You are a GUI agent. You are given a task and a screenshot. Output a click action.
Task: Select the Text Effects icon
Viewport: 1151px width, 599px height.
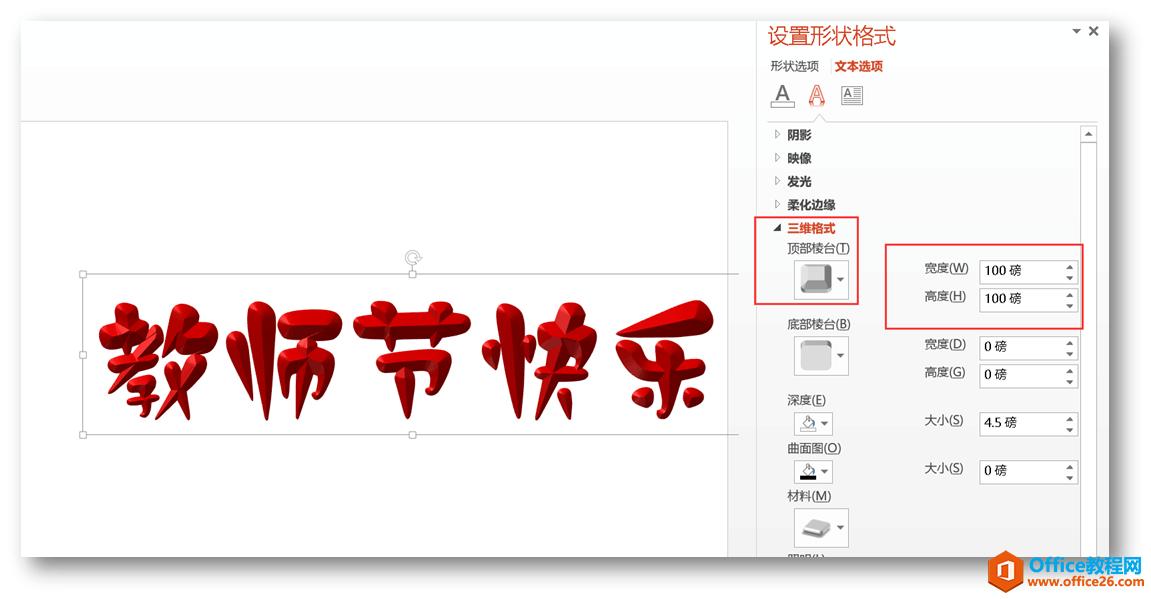(817, 95)
